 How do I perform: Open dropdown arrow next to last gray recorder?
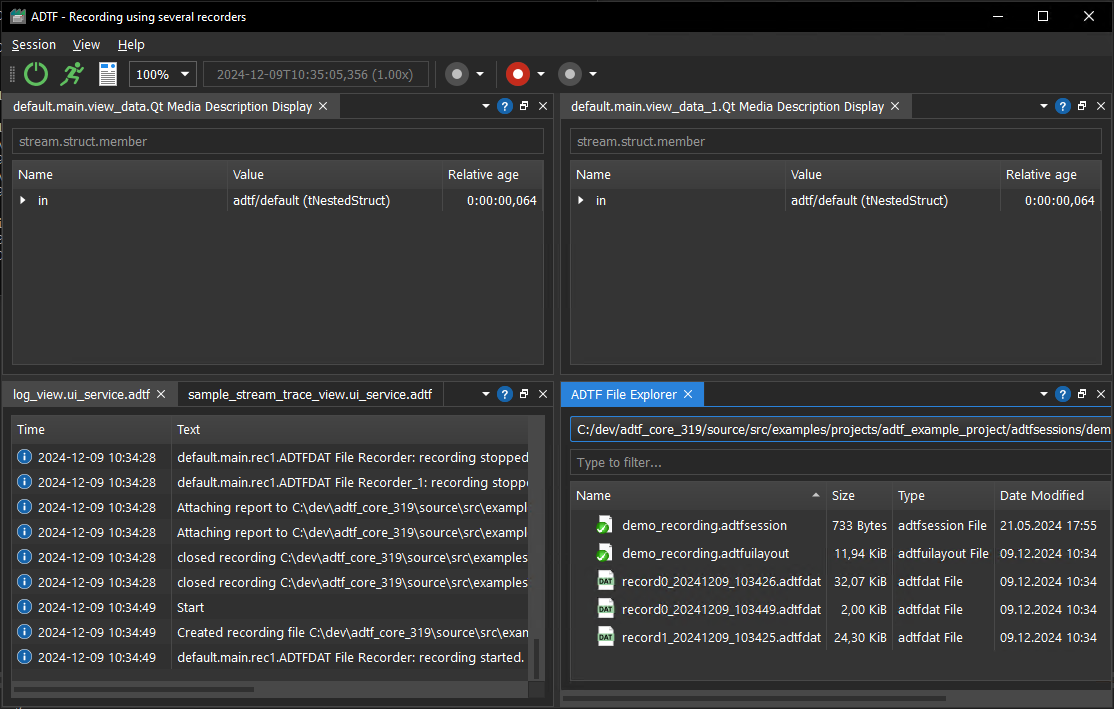coord(593,74)
